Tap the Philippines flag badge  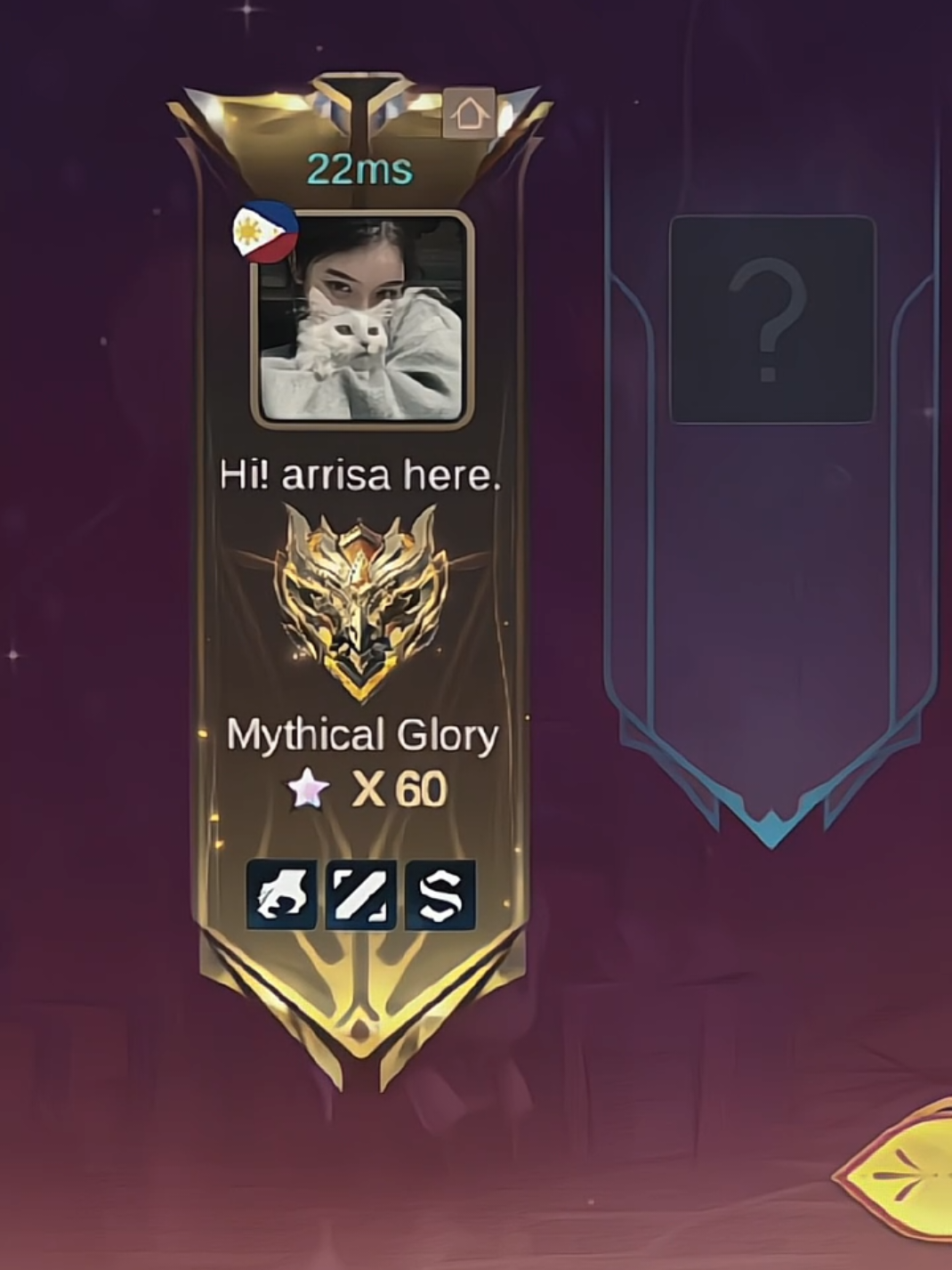click(264, 232)
